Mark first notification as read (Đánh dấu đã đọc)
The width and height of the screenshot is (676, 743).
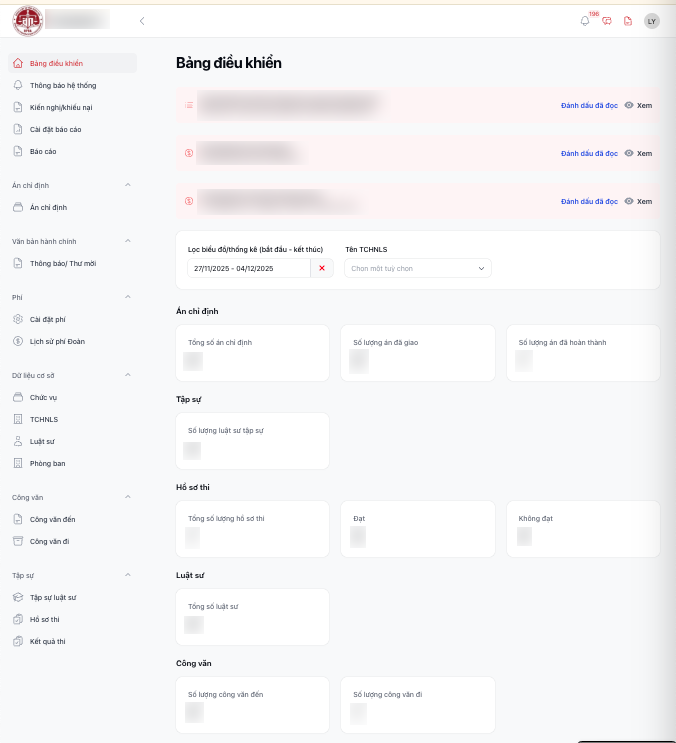(589, 105)
